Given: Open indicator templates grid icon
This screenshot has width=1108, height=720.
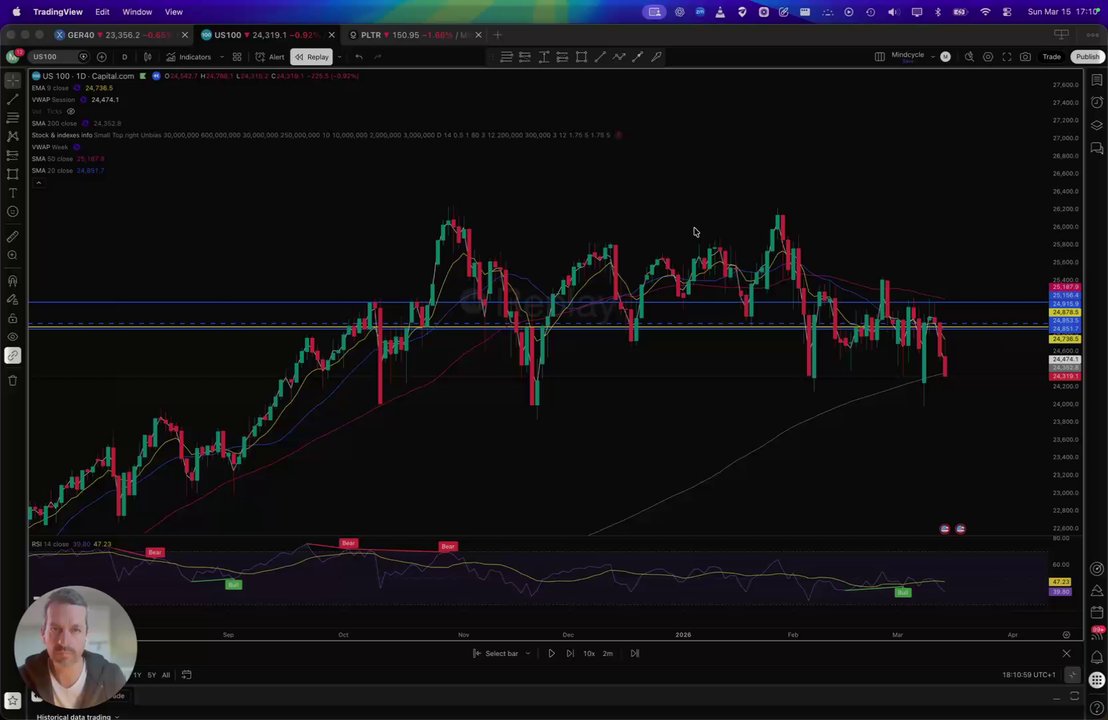Looking at the screenshot, I should tap(237, 57).
